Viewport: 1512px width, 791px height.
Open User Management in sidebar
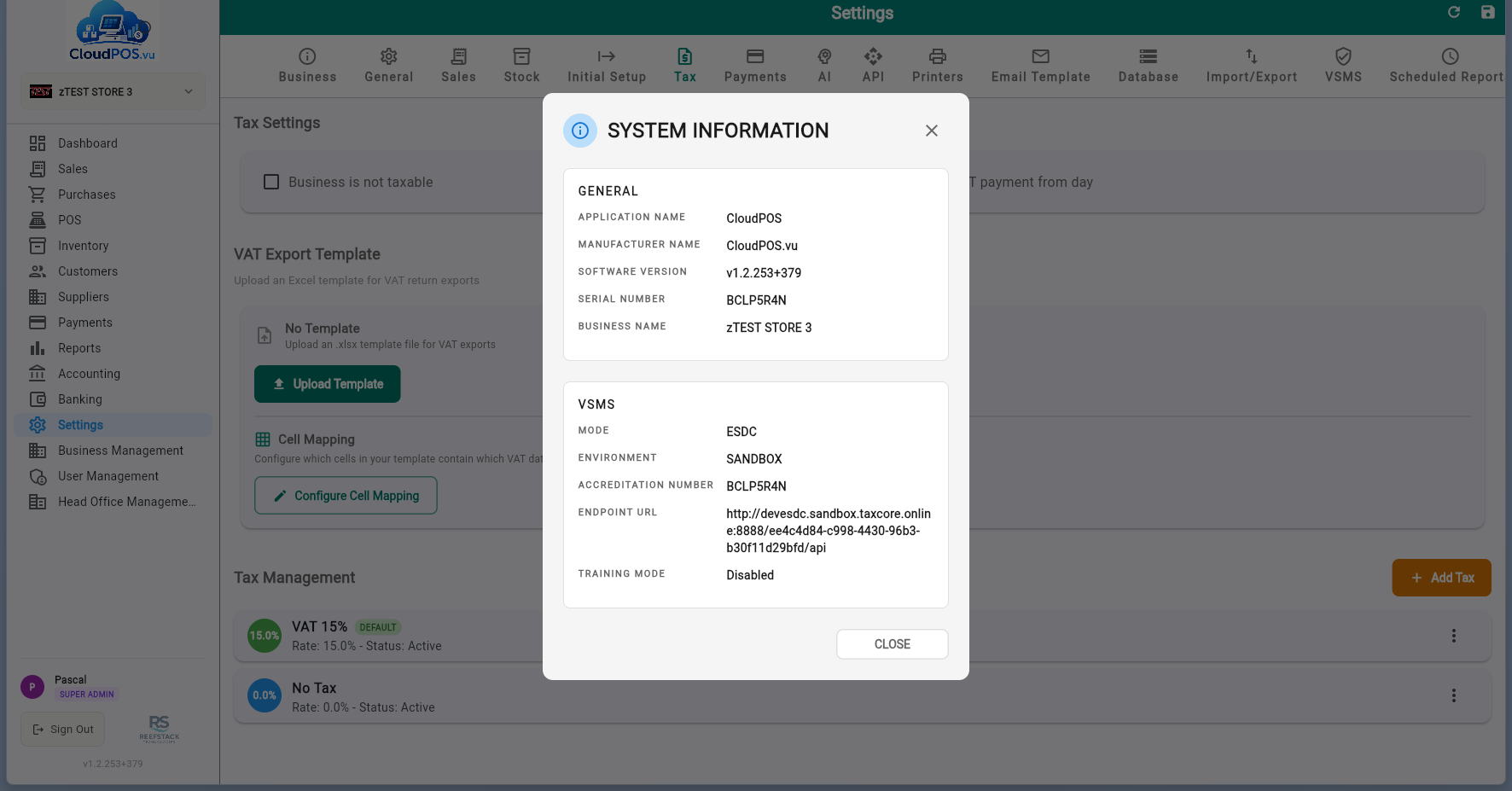(113, 476)
